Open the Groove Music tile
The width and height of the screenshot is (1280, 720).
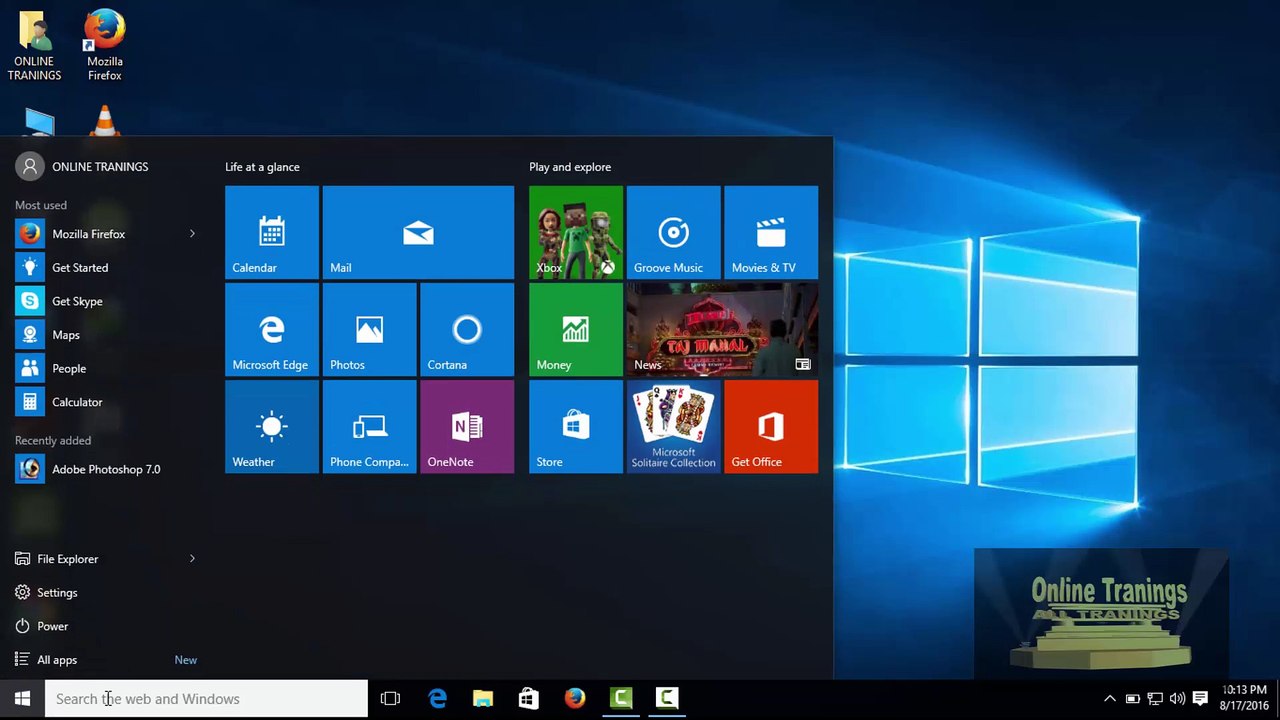pyautogui.click(x=673, y=232)
